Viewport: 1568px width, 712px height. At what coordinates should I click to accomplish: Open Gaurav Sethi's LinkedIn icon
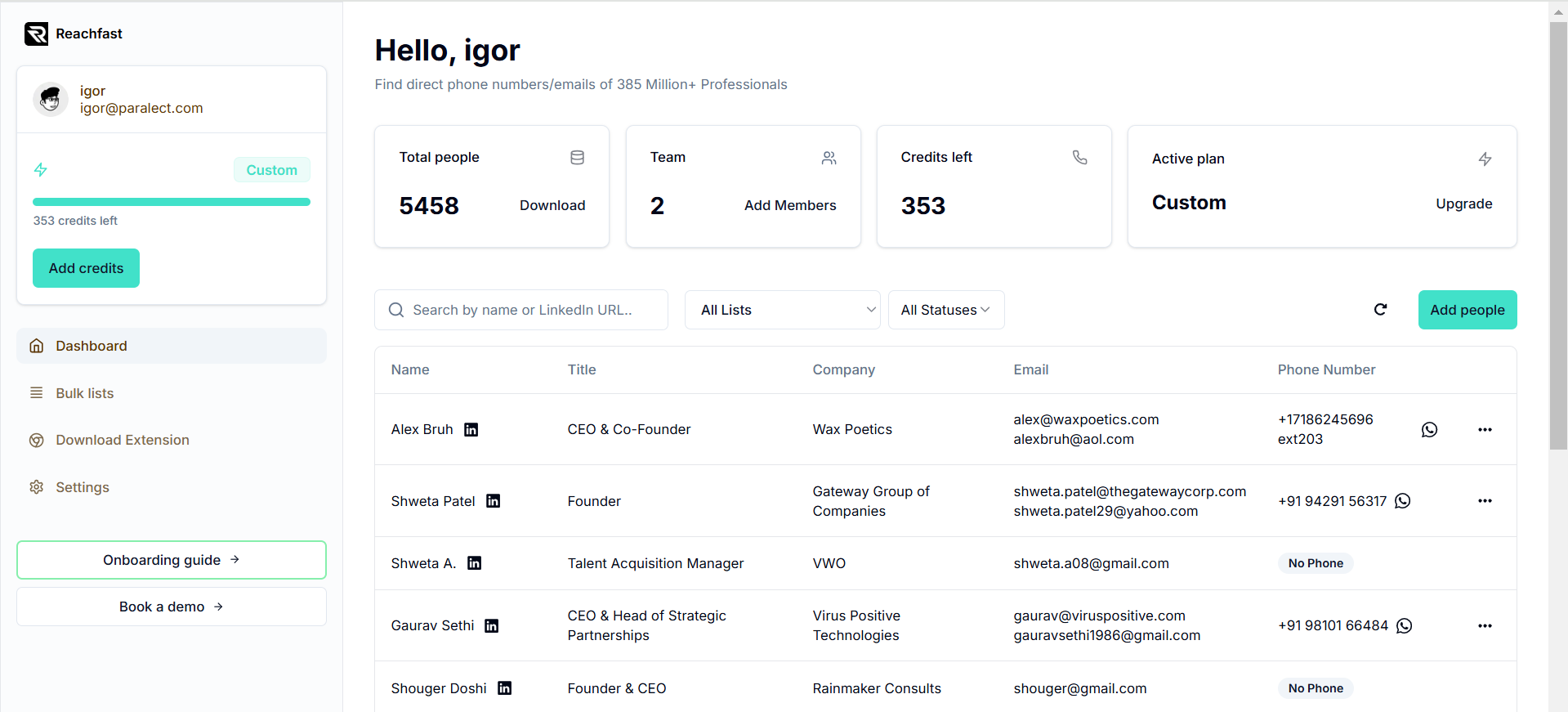[x=492, y=626]
